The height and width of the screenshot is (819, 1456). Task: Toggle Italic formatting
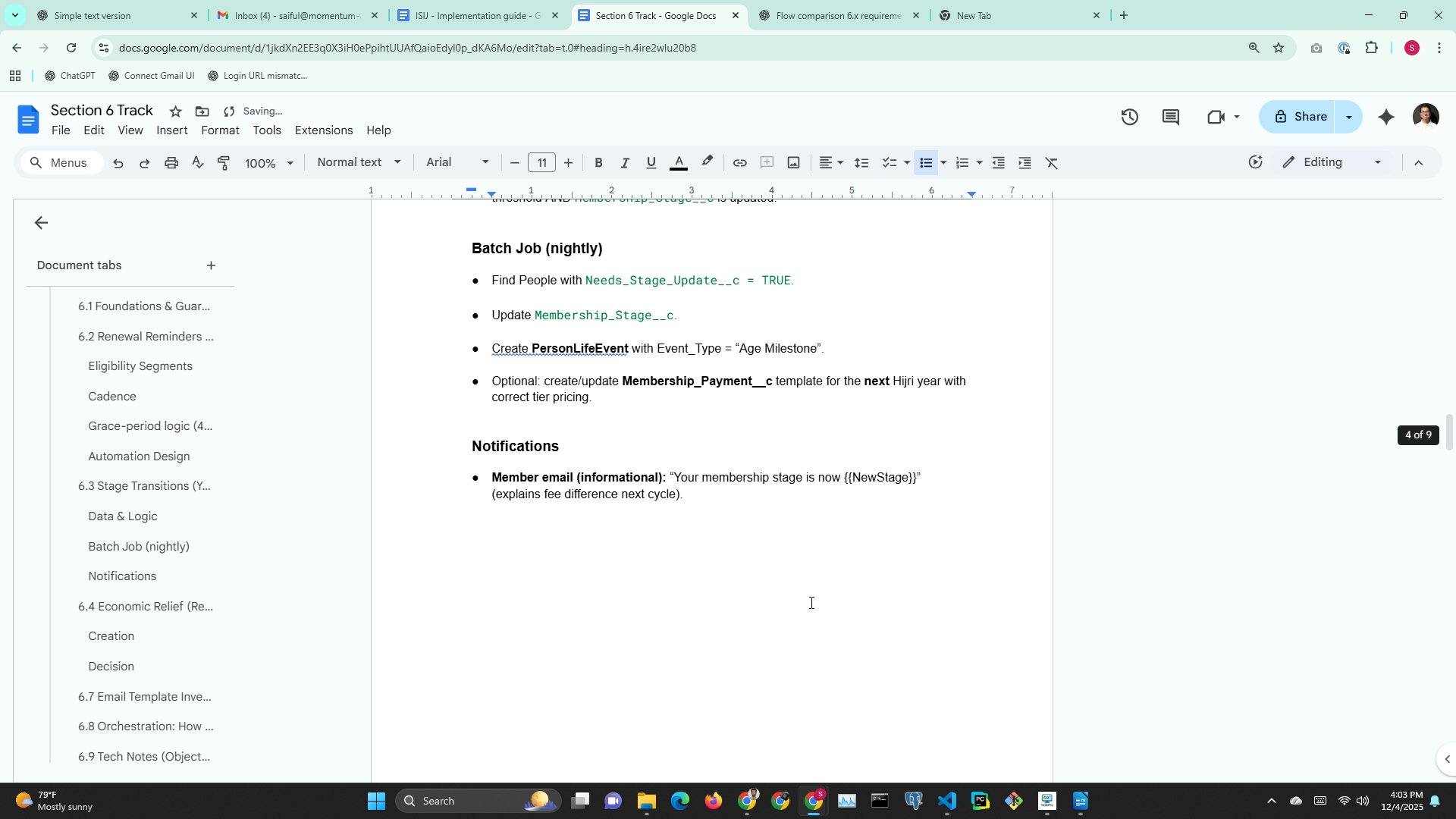pyautogui.click(x=625, y=163)
